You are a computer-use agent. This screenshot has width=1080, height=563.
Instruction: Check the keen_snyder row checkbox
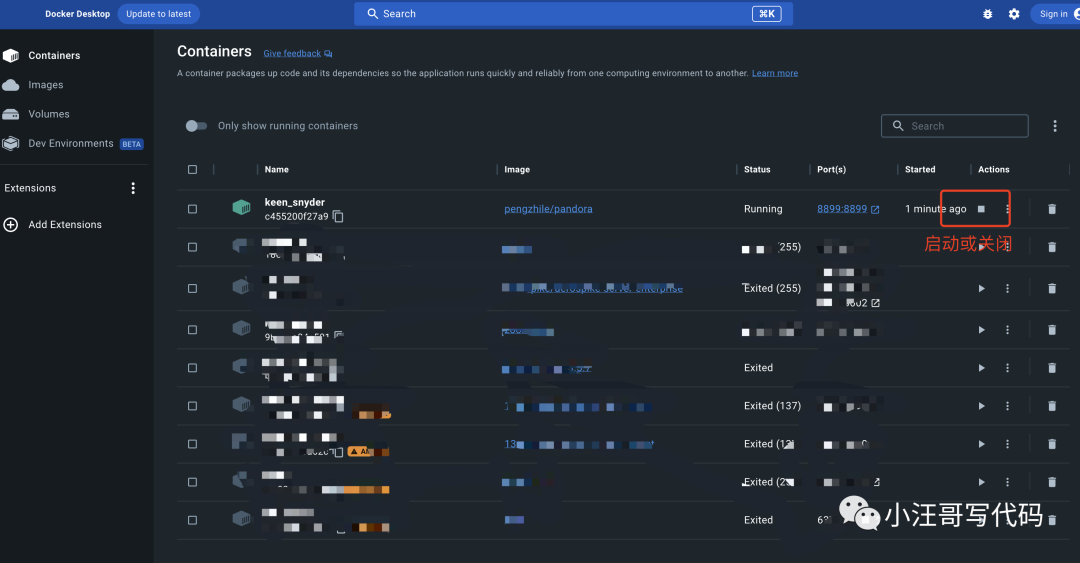tap(192, 209)
